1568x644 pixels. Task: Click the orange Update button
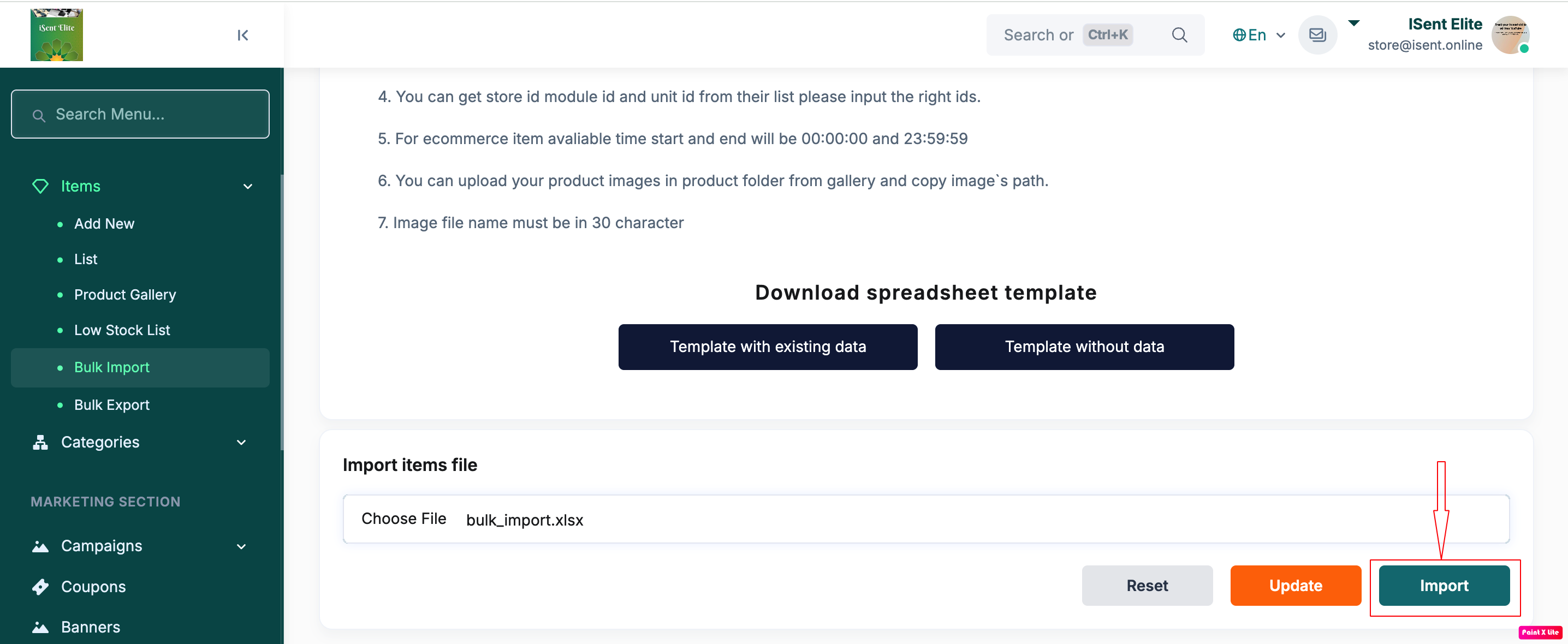click(x=1296, y=585)
